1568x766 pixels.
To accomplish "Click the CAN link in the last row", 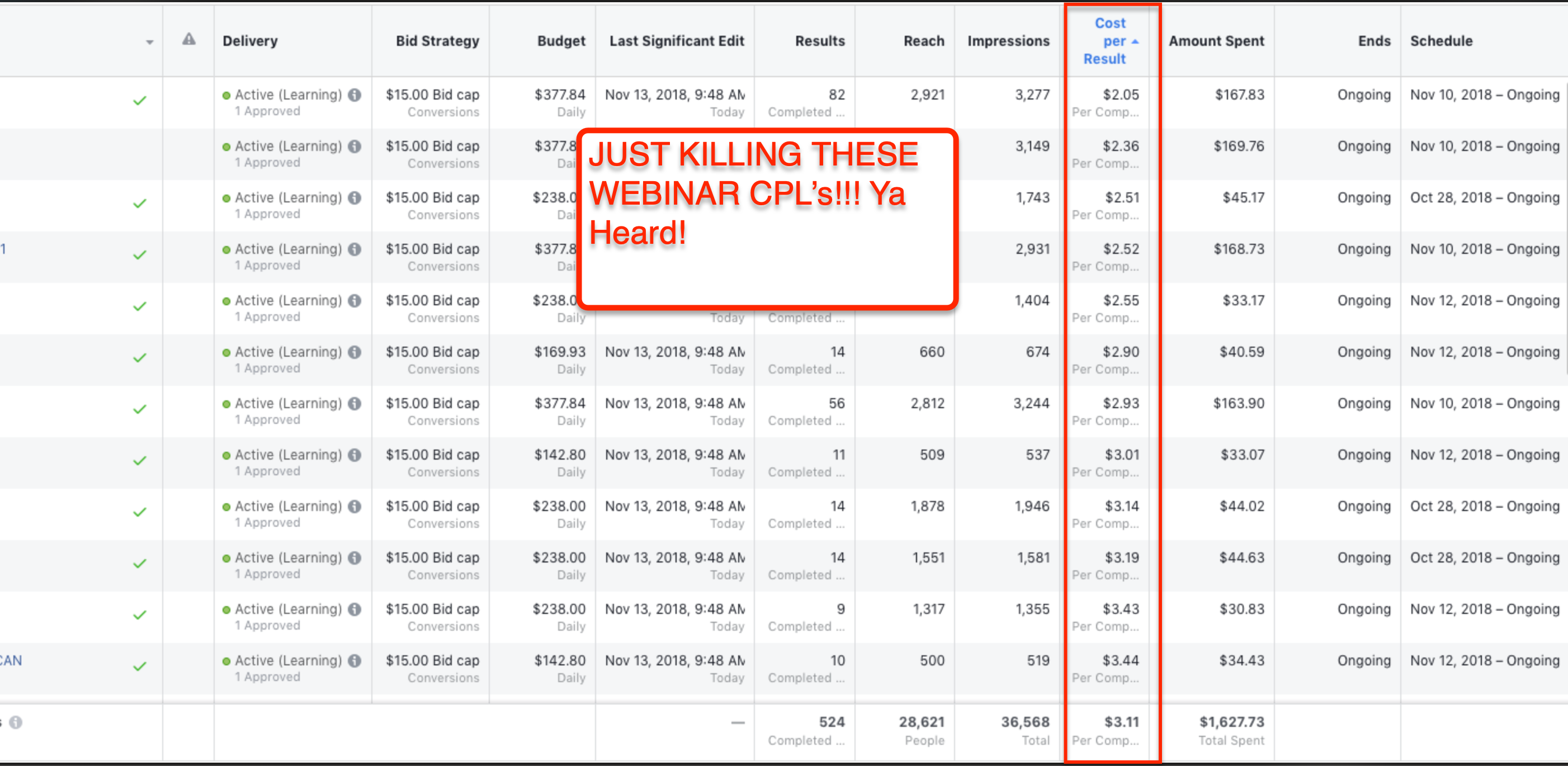I will click(x=11, y=661).
